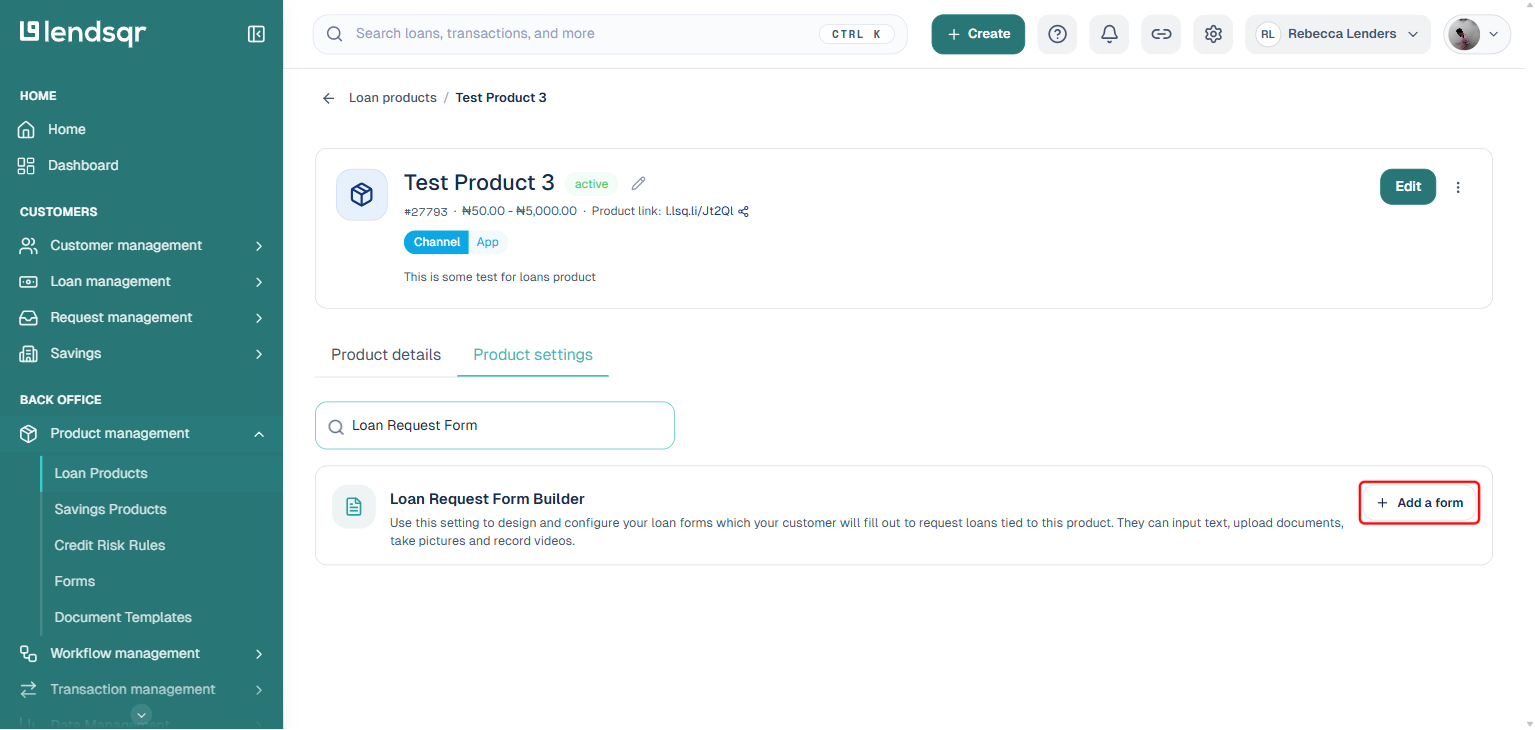Expand Loan management menu
The image size is (1535, 730).
(x=142, y=282)
